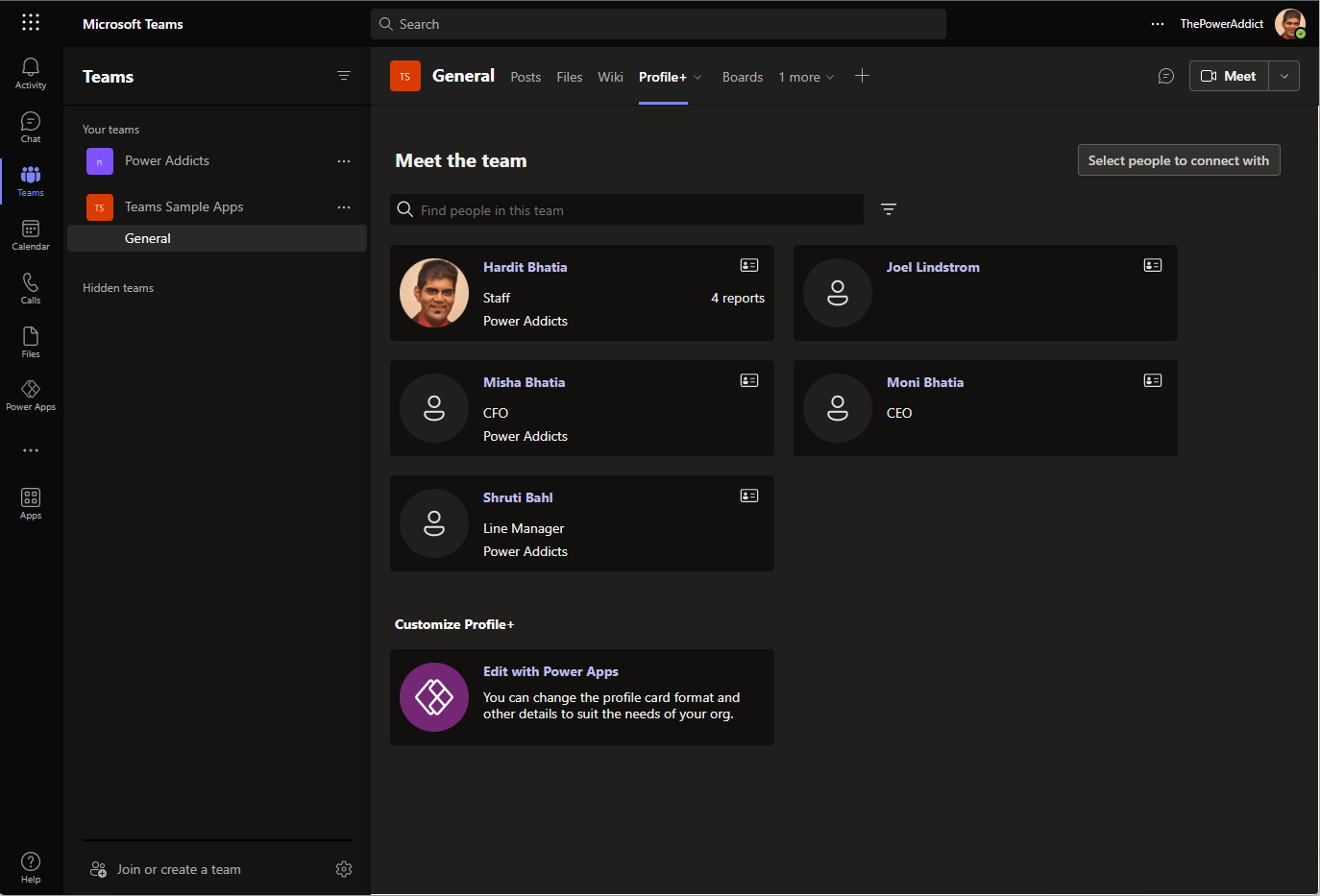
Task: Switch to the Files tab
Action: point(570,77)
